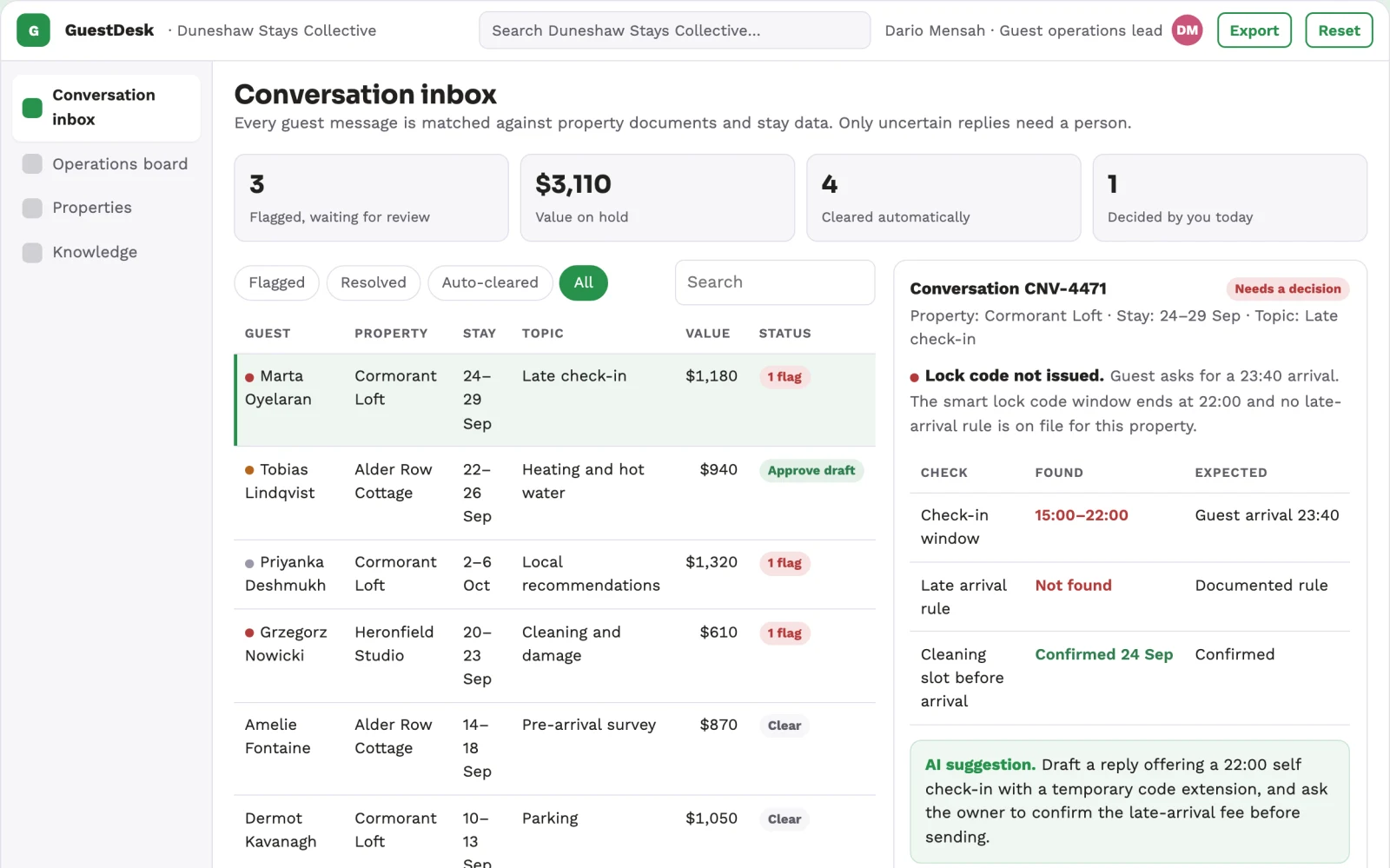This screenshot has height=868, width=1390.
Task: Click the 1 flag badge for Grzegorz Nowicki
Action: click(784, 633)
